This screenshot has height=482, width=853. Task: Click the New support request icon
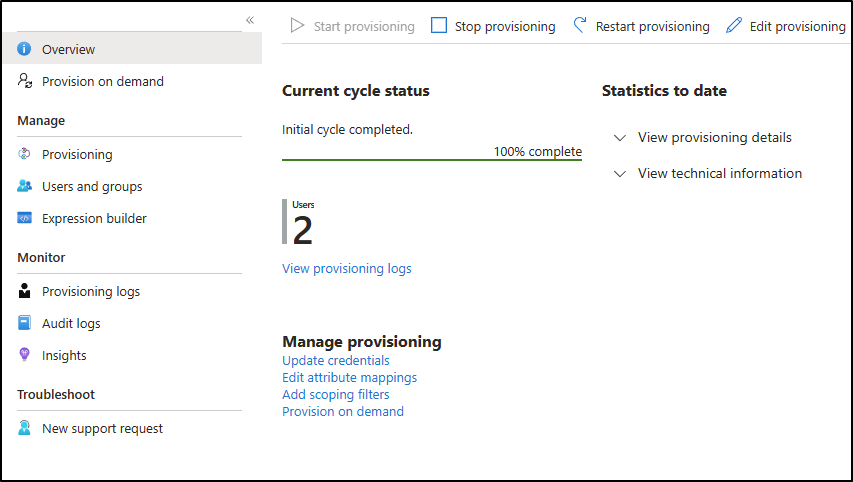tap(25, 428)
